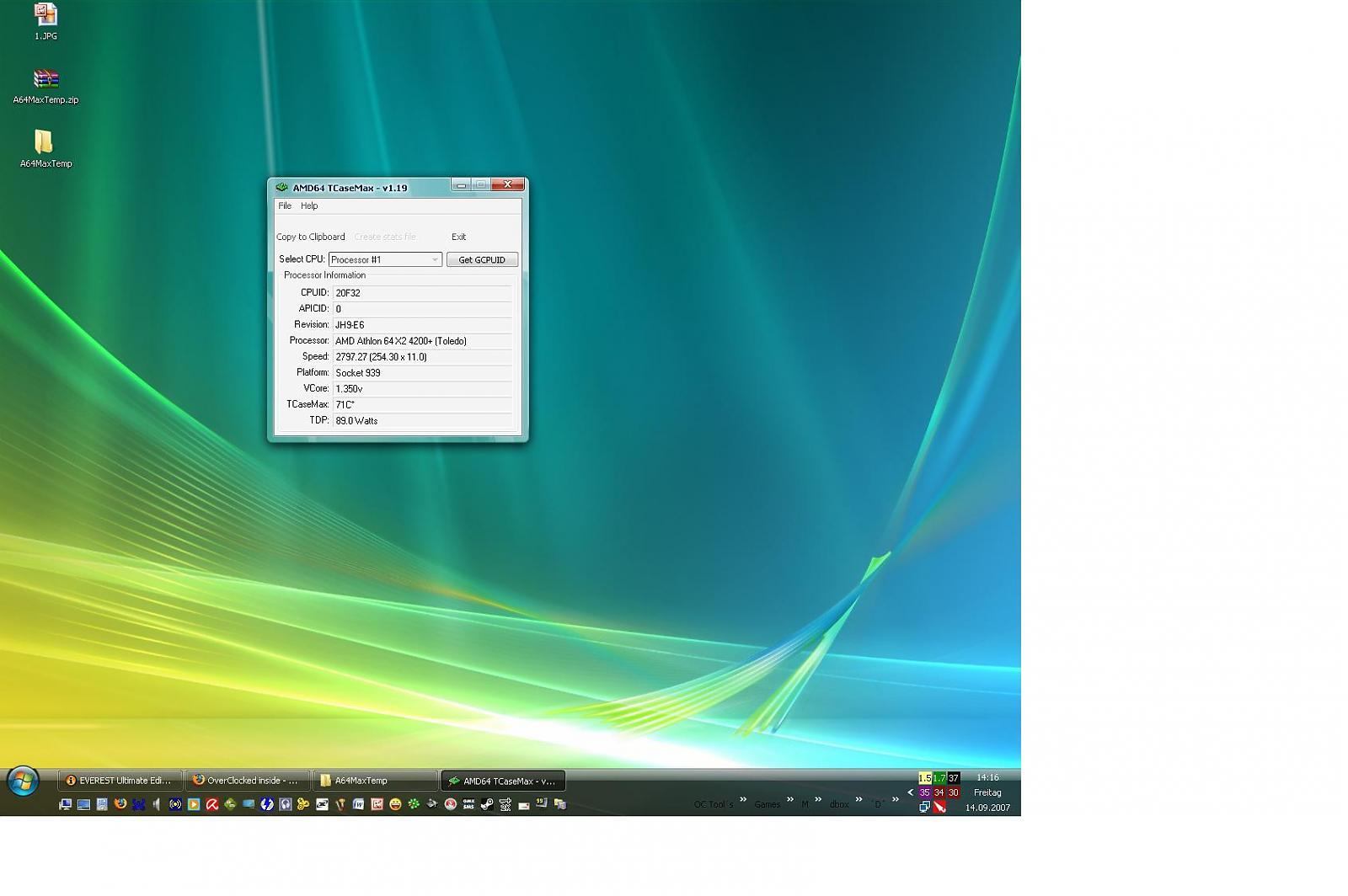Expand the OC Tool's toolbar chevron
This screenshot has height=896, width=1348.
[743, 799]
